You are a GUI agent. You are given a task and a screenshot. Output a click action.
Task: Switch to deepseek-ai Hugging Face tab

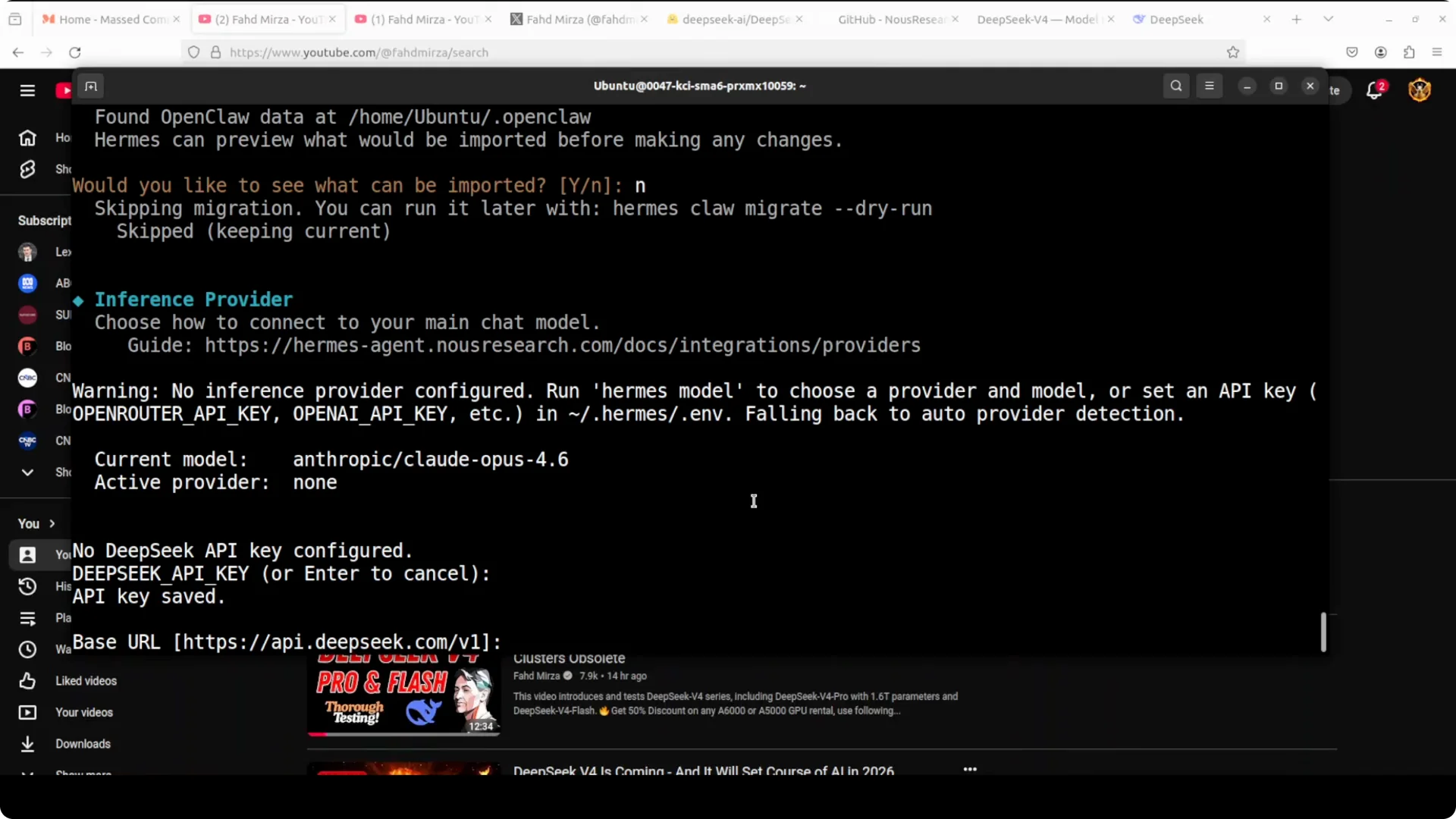click(x=736, y=20)
